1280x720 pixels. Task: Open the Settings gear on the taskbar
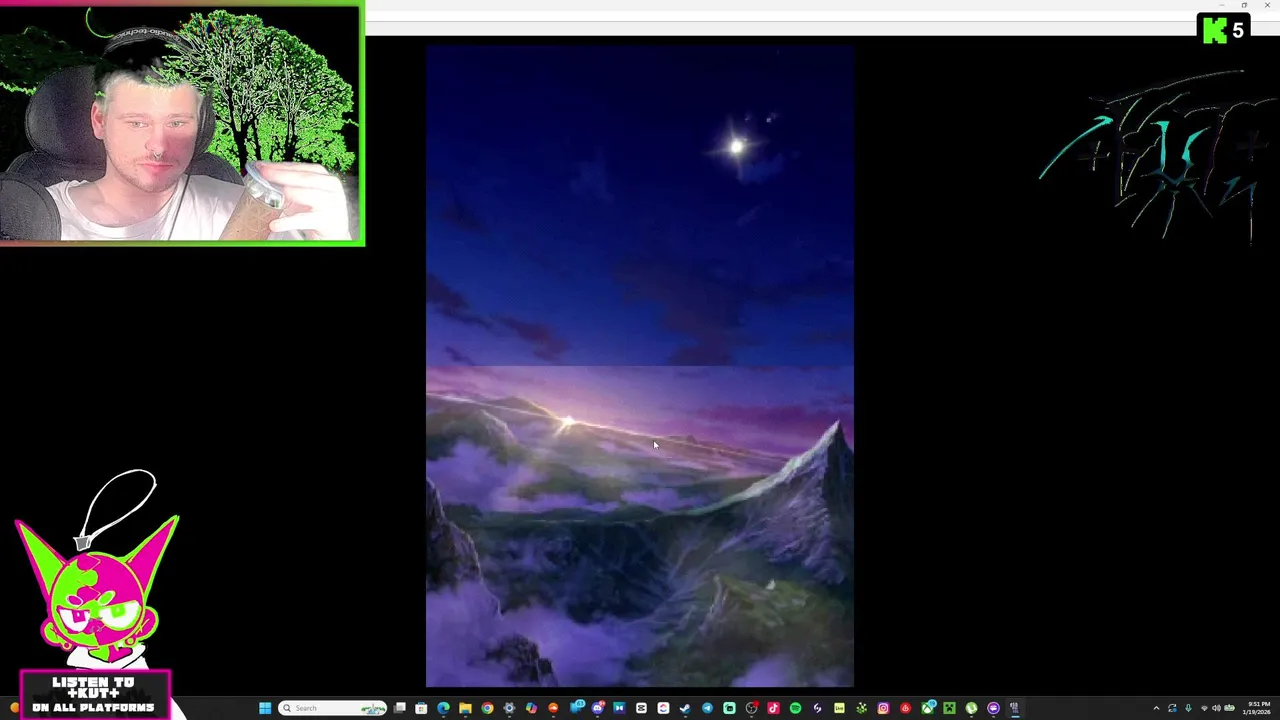point(509,708)
